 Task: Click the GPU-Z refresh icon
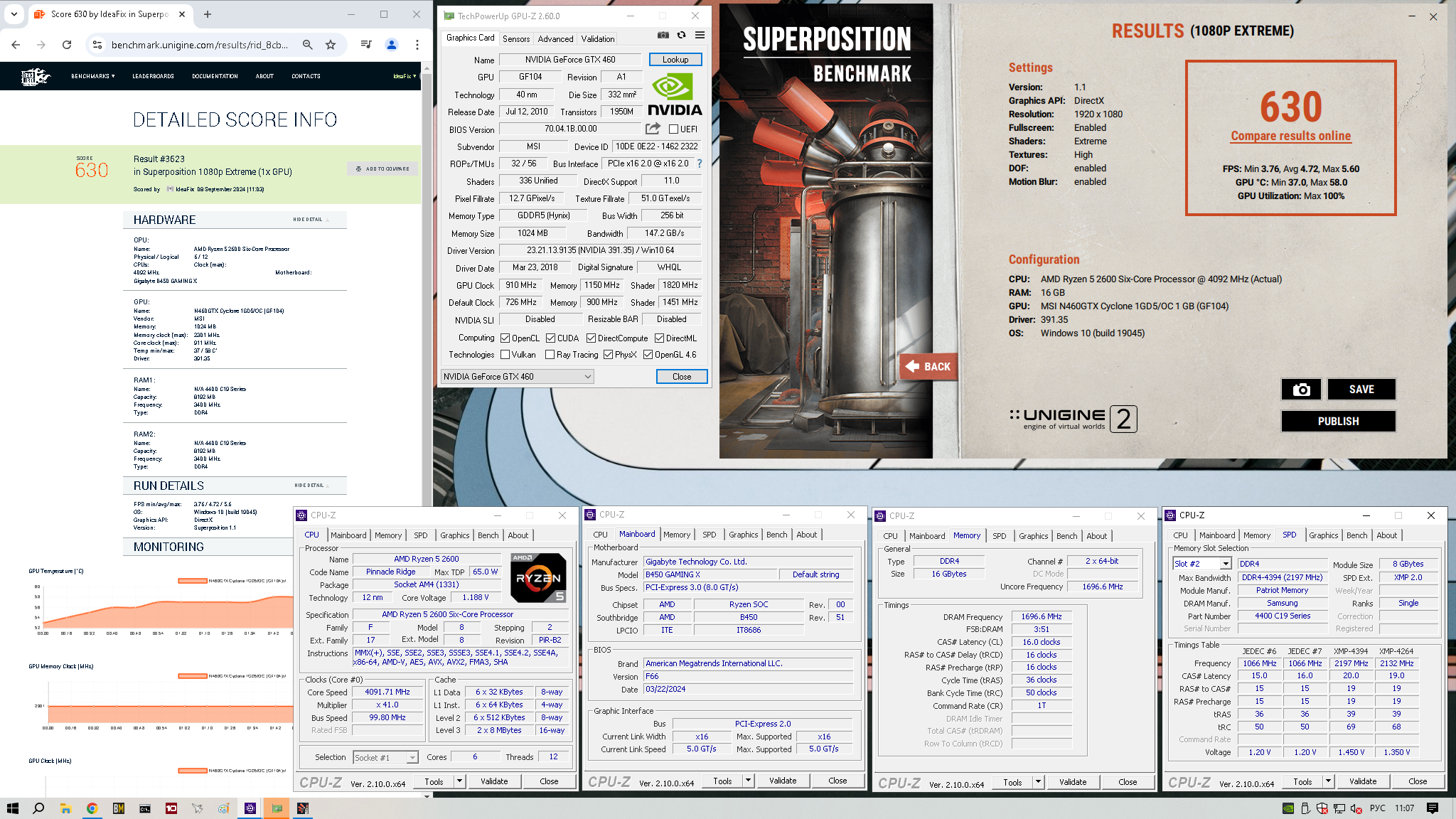(x=681, y=35)
